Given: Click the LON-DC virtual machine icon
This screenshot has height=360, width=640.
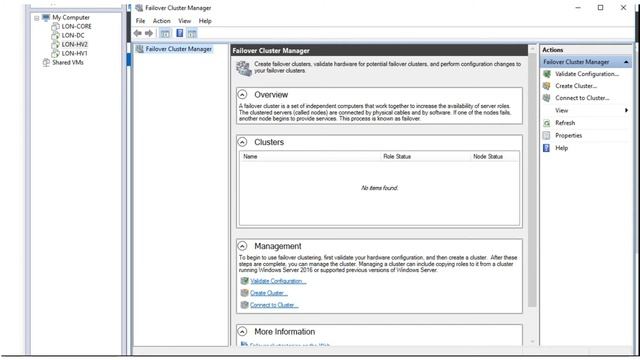Looking at the screenshot, I should [x=56, y=36].
